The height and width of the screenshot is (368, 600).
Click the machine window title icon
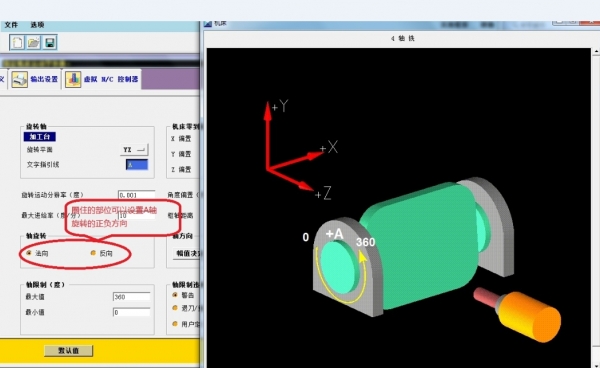pos(208,24)
